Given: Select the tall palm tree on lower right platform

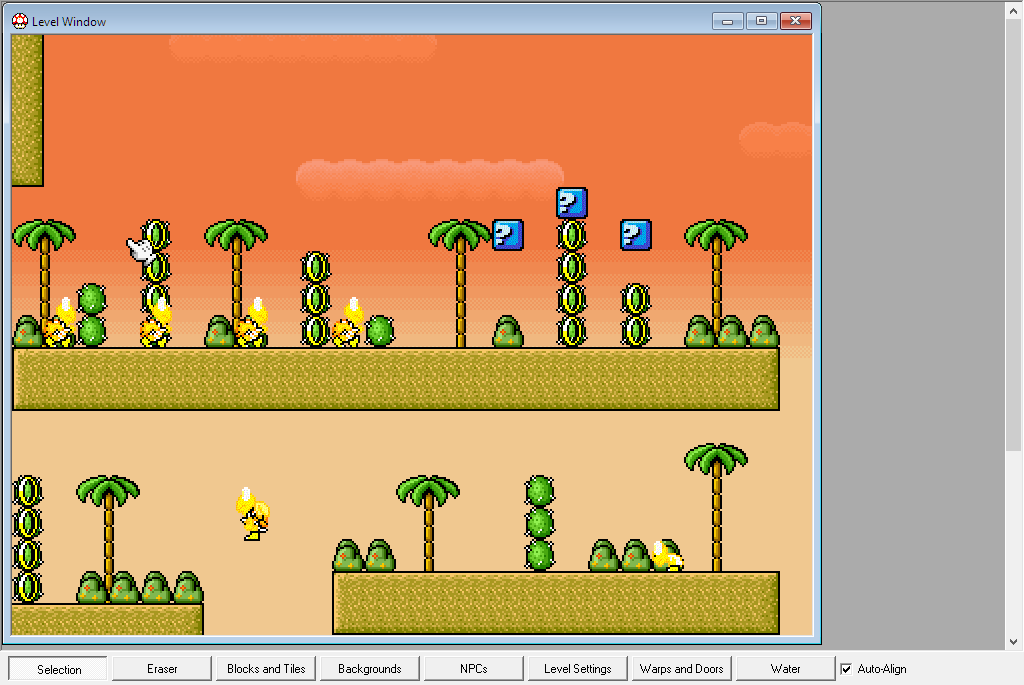Looking at the screenshot, I should coord(716,507).
